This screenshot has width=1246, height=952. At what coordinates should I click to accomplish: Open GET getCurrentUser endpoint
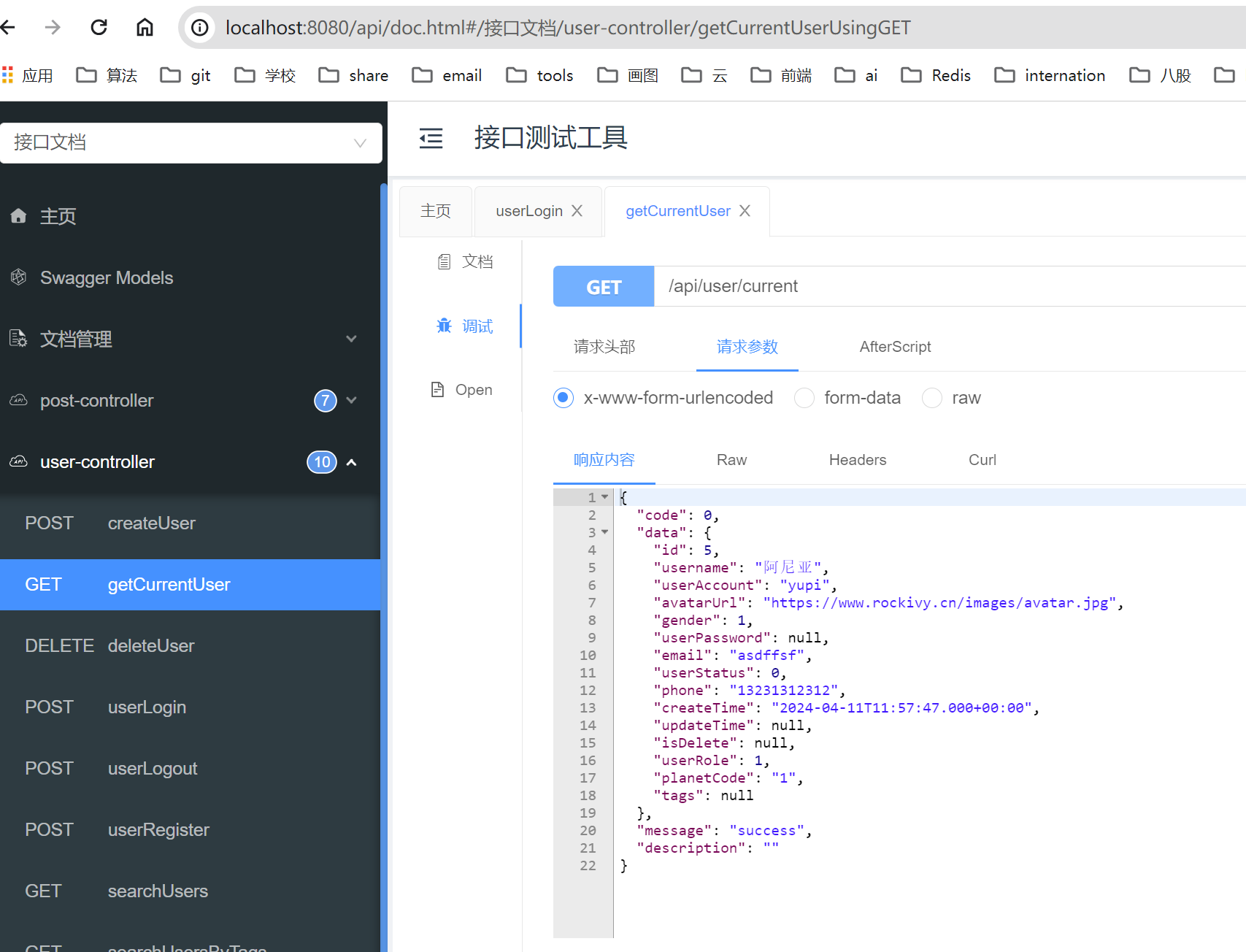190,585
